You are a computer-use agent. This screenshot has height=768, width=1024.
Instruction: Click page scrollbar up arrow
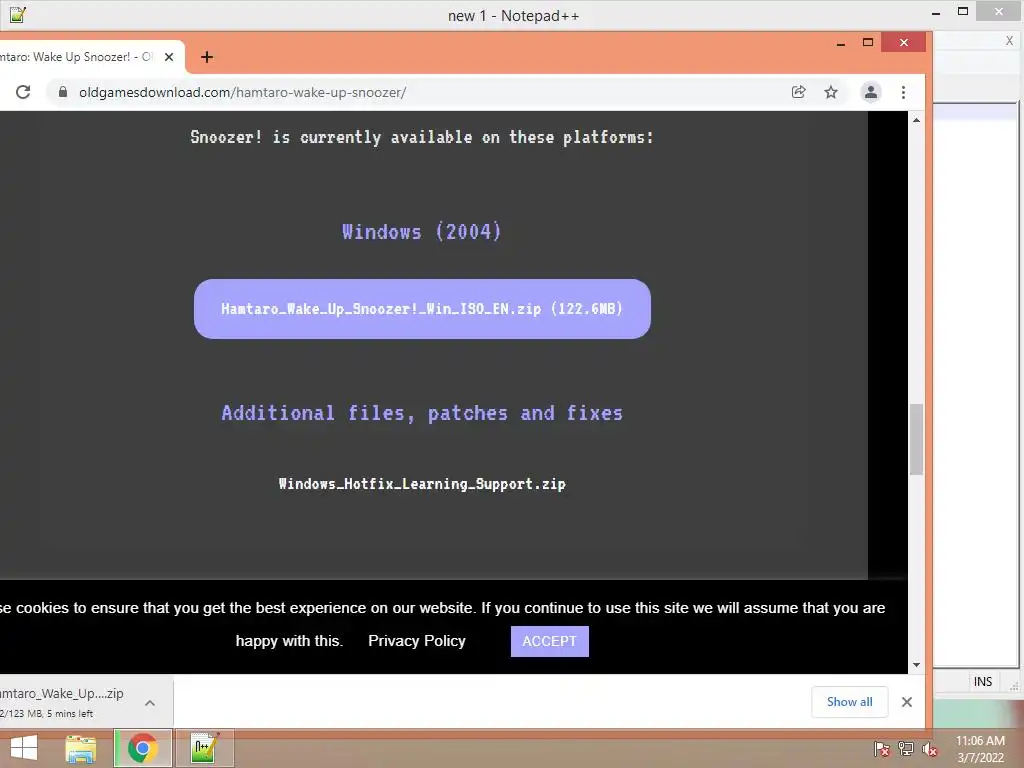[x=916, y=120]
